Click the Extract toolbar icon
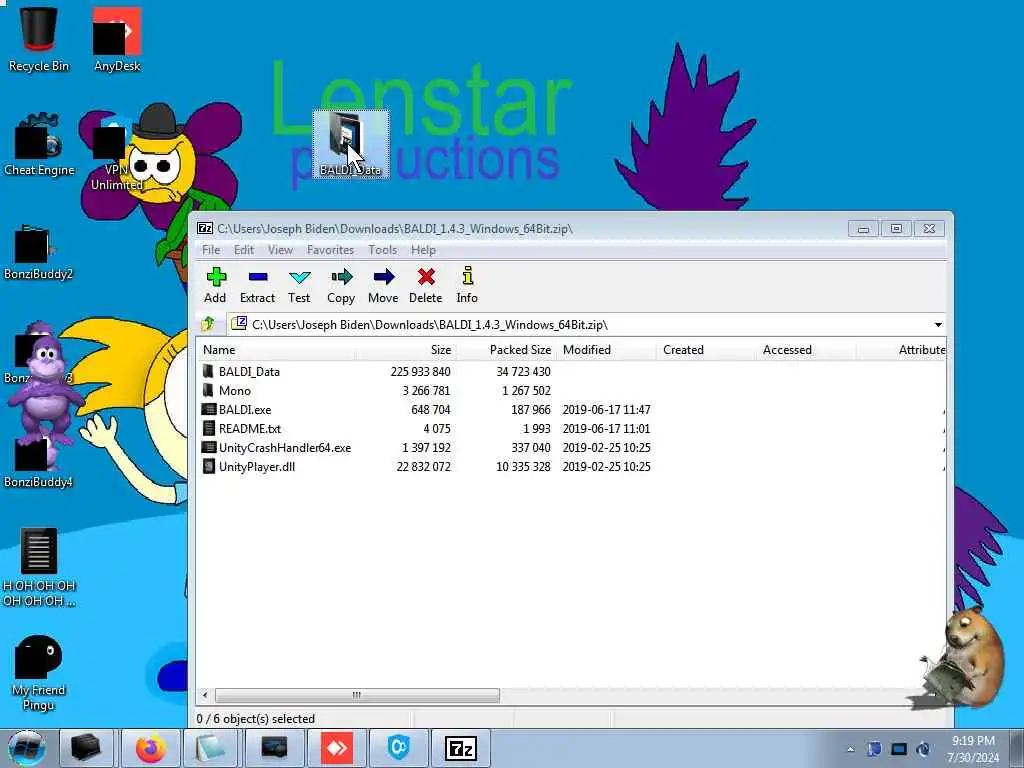Image resolution: width=1024 pixels, height=768 pixels. coord(257,285)
